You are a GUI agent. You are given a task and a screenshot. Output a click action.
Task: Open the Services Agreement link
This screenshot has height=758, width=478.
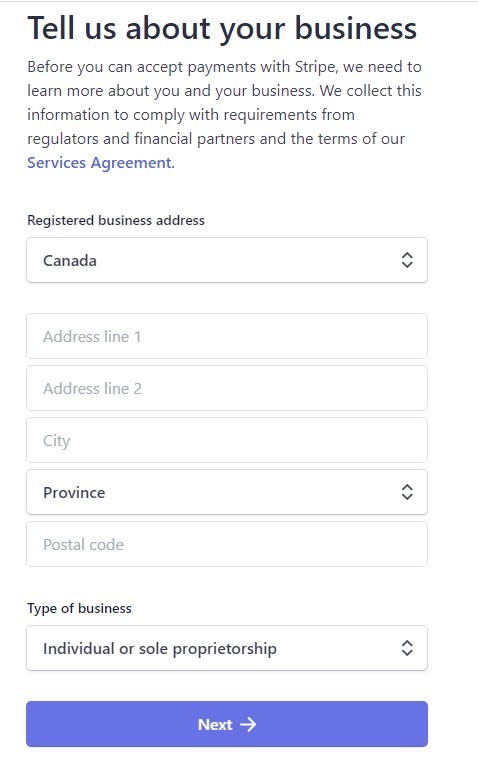[99, 163]
